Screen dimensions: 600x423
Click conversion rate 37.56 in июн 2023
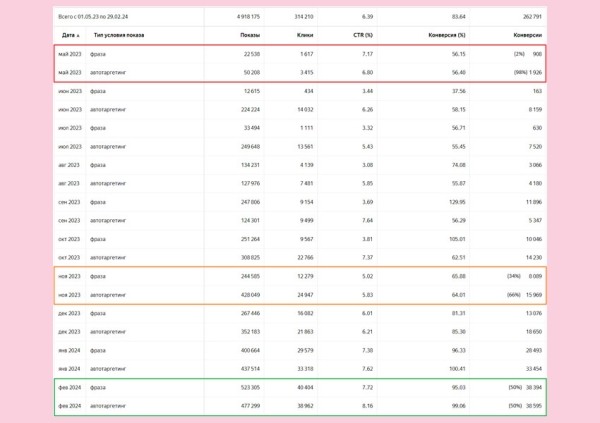coord(458,91)
